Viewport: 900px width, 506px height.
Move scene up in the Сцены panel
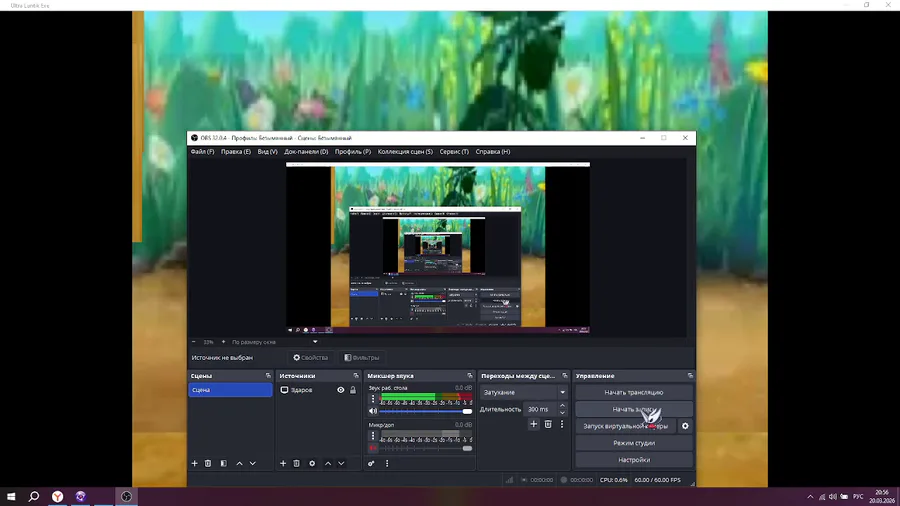[239, 464]
